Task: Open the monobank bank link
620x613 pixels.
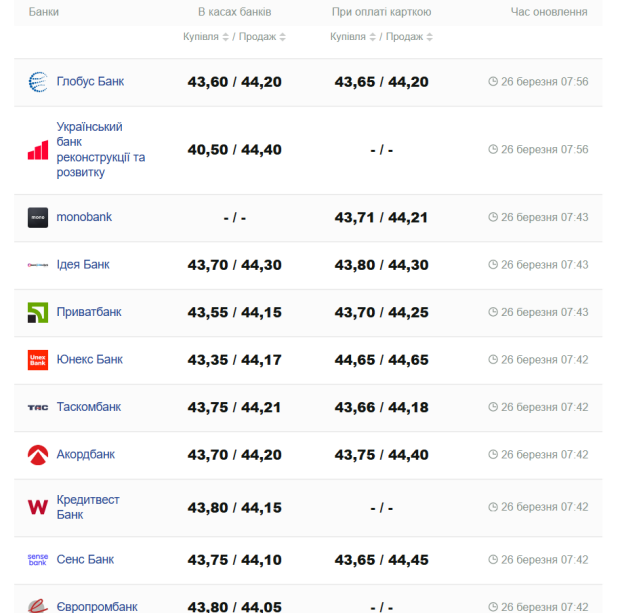Action: (84, 217)
